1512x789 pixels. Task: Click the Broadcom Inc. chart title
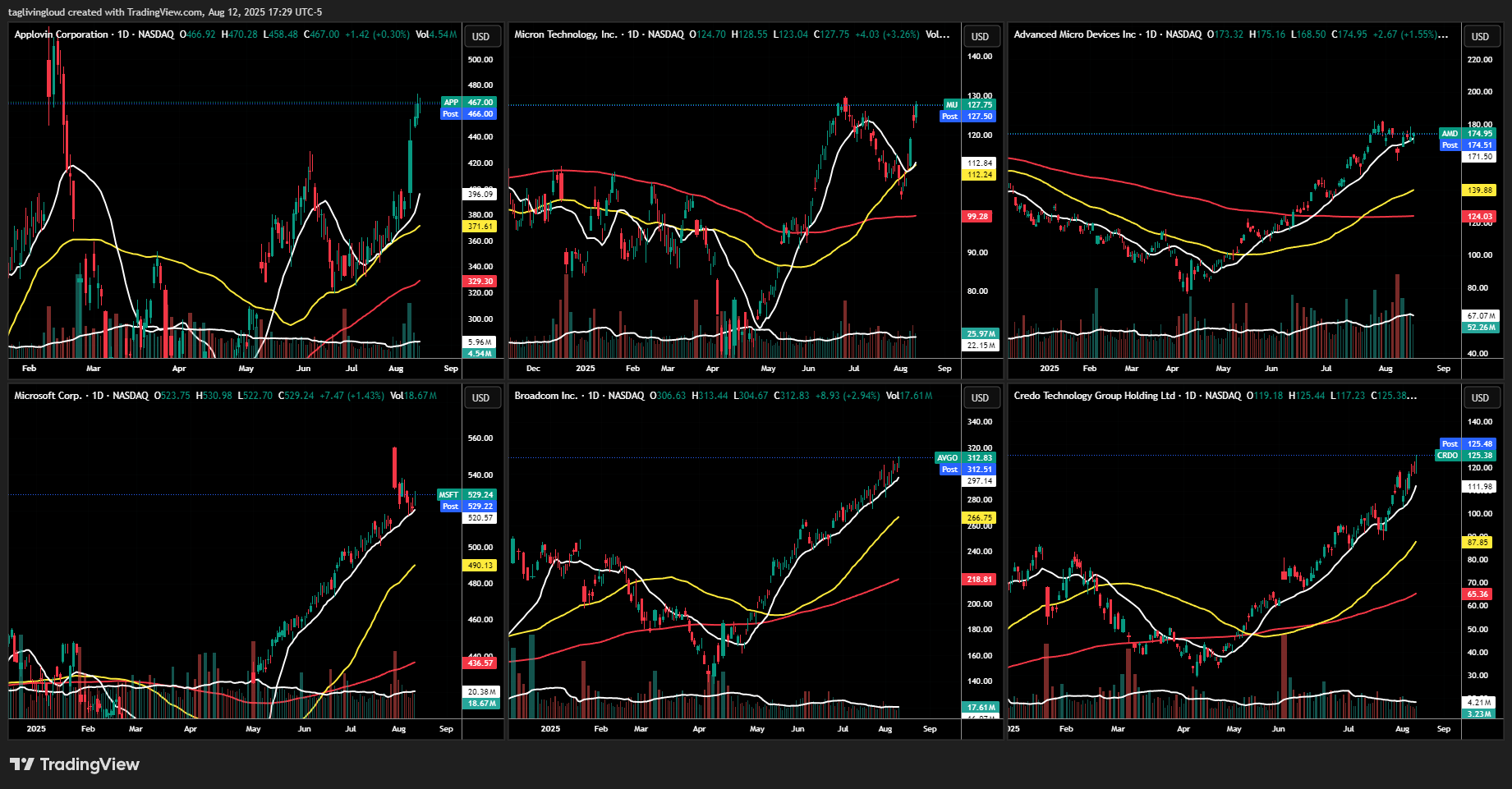click(x=545, y=396)
